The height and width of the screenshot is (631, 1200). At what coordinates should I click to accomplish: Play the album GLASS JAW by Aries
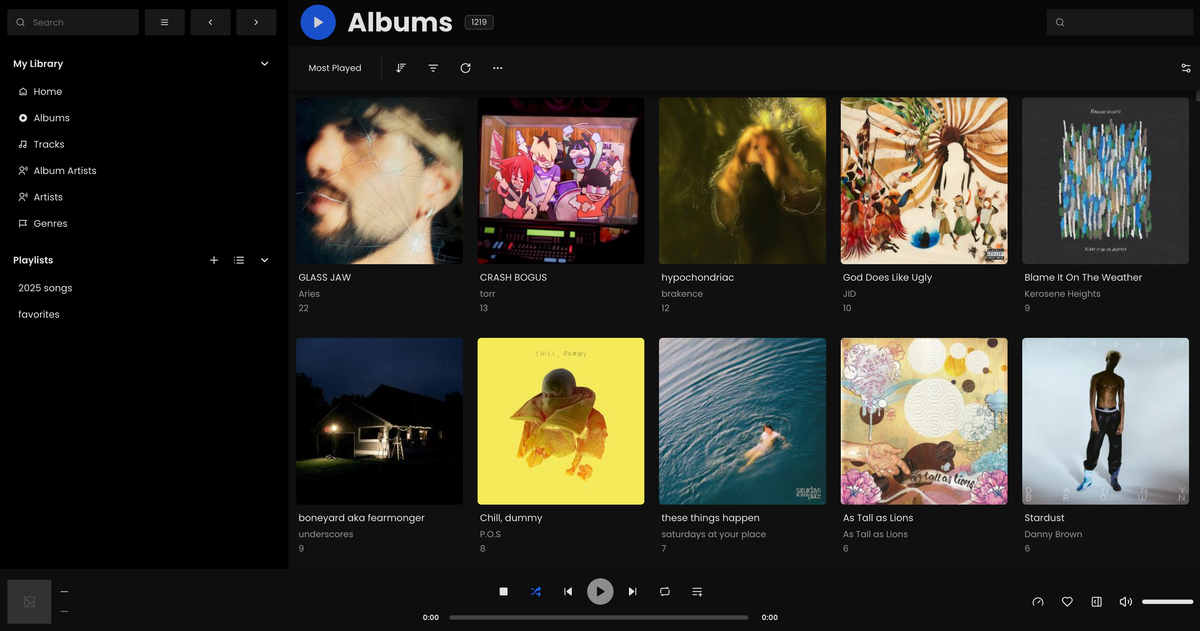(x=379, y=180)
